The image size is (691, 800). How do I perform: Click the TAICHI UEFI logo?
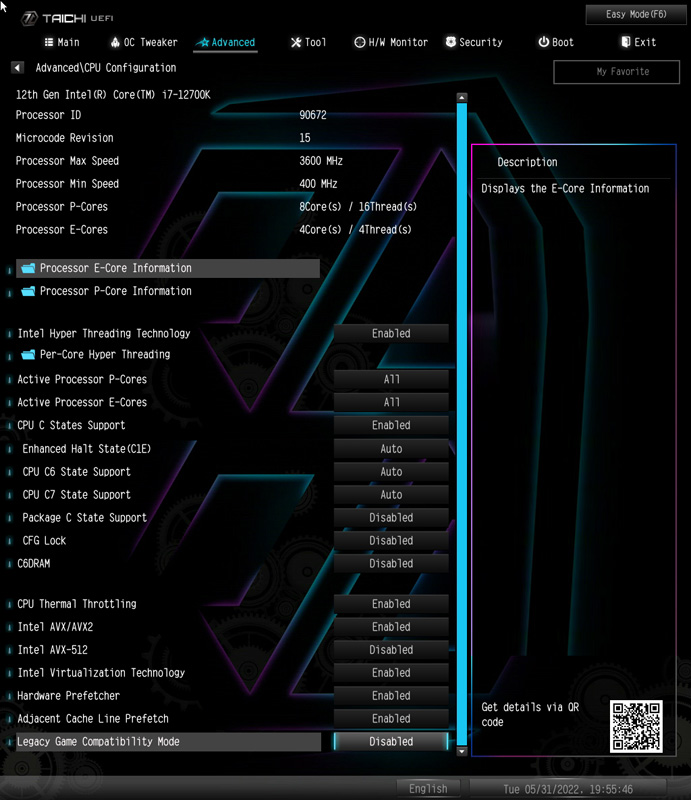67,18
